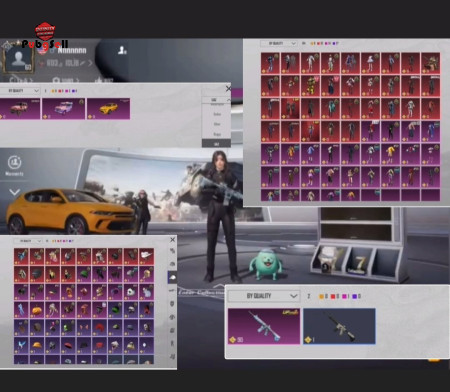
Task: Click the add friend icon beside Nnnnnnn
Action: coord(122,50)
